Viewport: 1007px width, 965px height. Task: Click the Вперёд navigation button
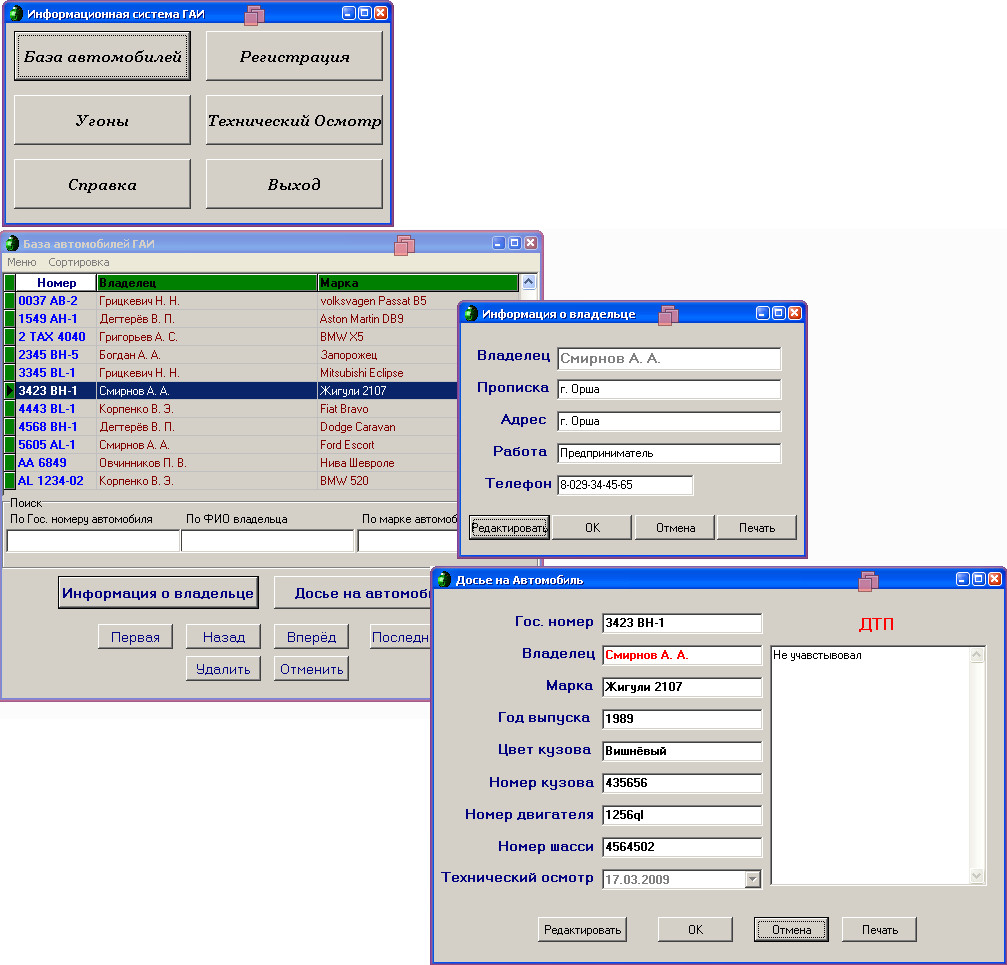pos(311,637)
